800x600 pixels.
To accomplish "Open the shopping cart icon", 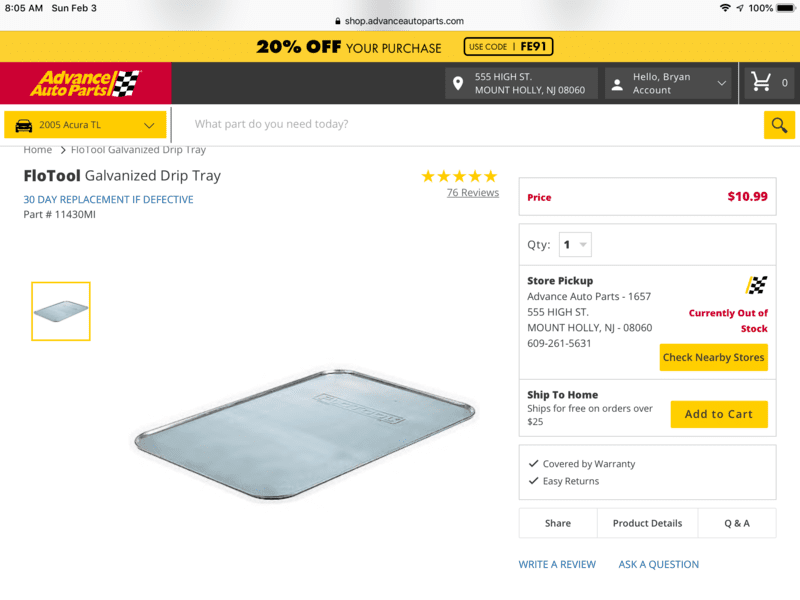I will tap(762, 83).
